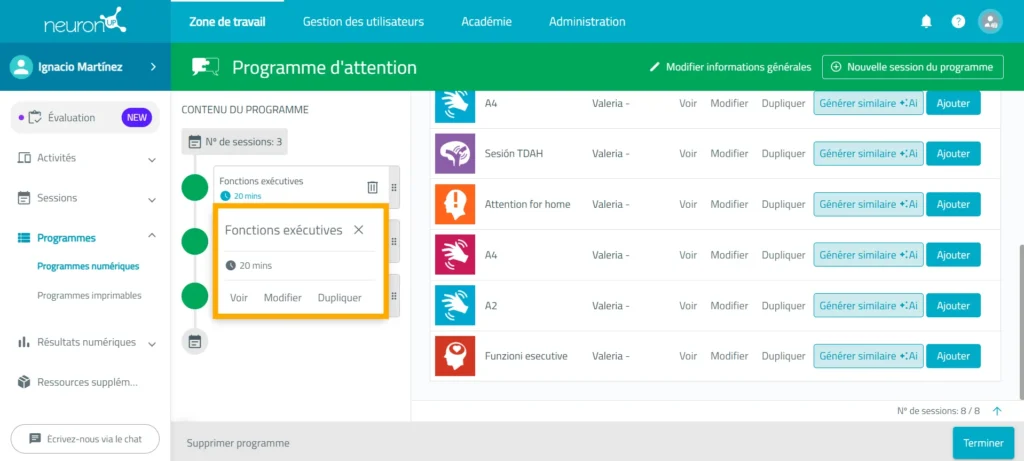
Task: Click the Funzioni esecutive red thumbnail
Action: 455,356
